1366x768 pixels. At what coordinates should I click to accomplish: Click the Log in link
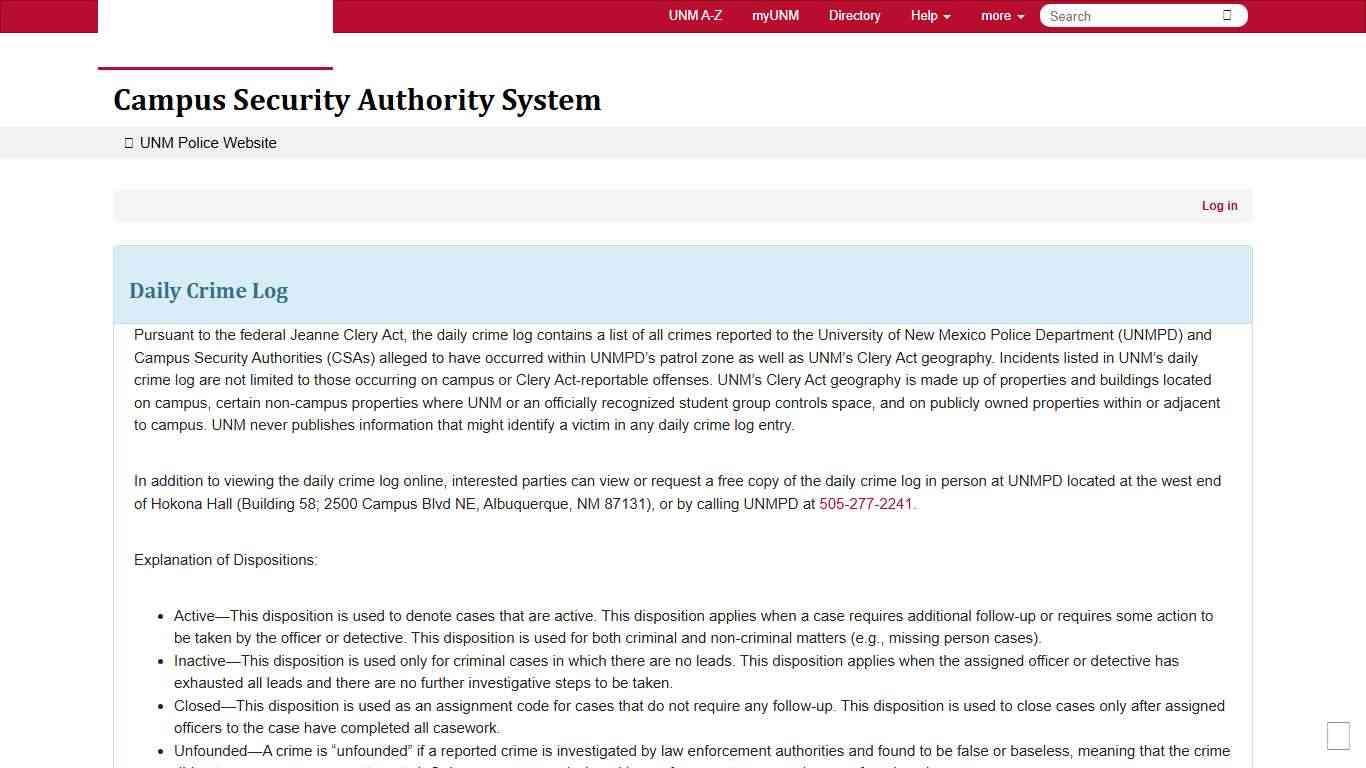1219,205
